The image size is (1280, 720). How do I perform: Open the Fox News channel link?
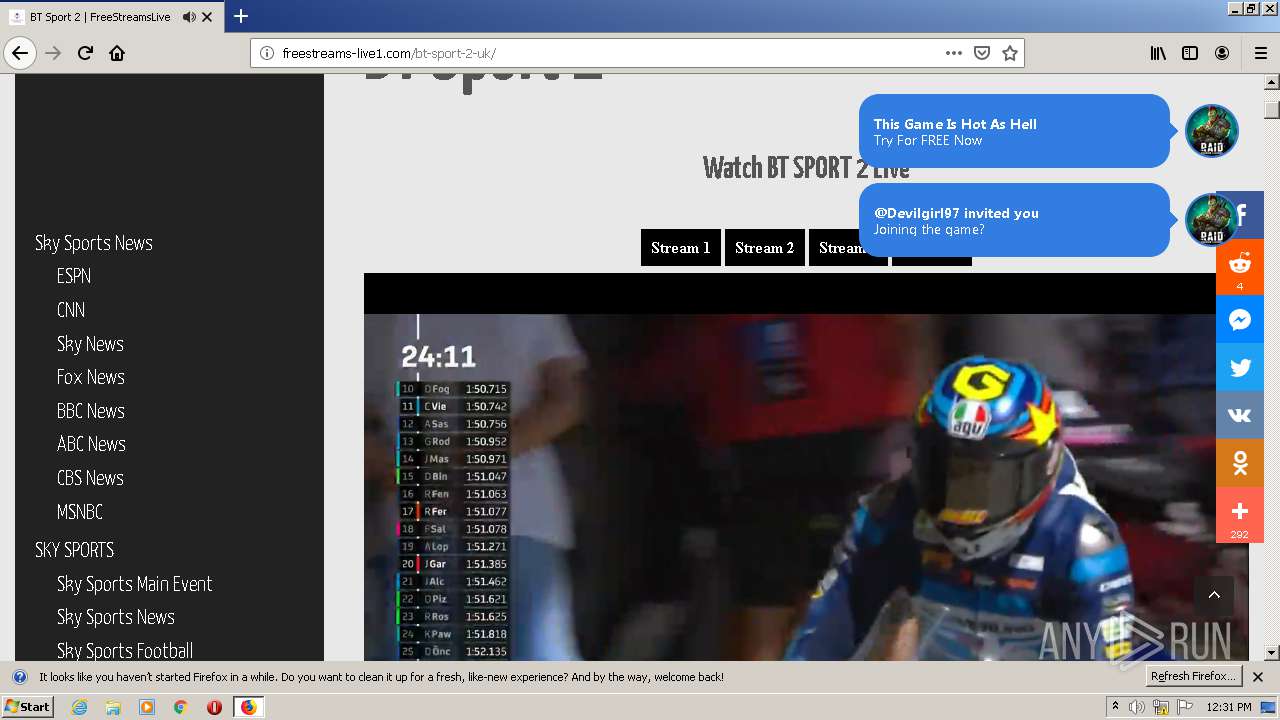pos(91,377)
